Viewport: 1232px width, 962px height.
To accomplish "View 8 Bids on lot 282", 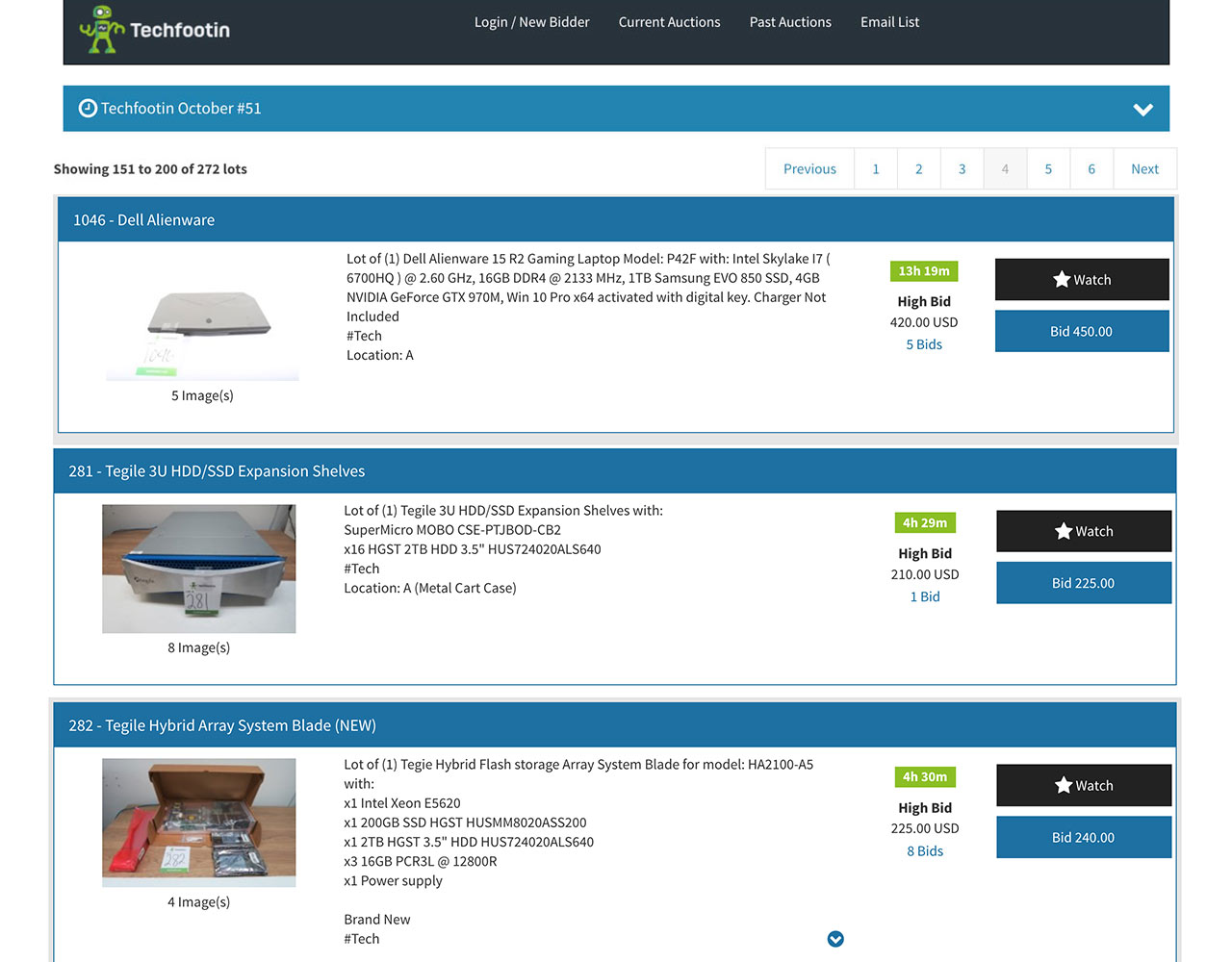I will click(925, 851).
